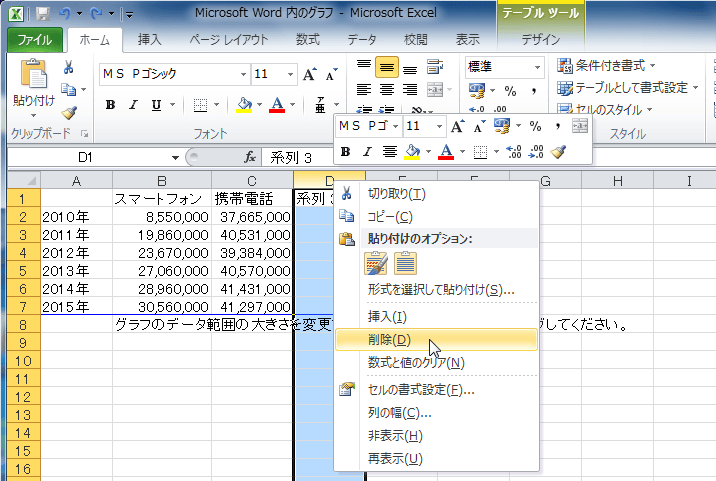This screenshot has width=716, height=481.
Task: Switch to the データ ribbon tab
Action: pos(362,40)
